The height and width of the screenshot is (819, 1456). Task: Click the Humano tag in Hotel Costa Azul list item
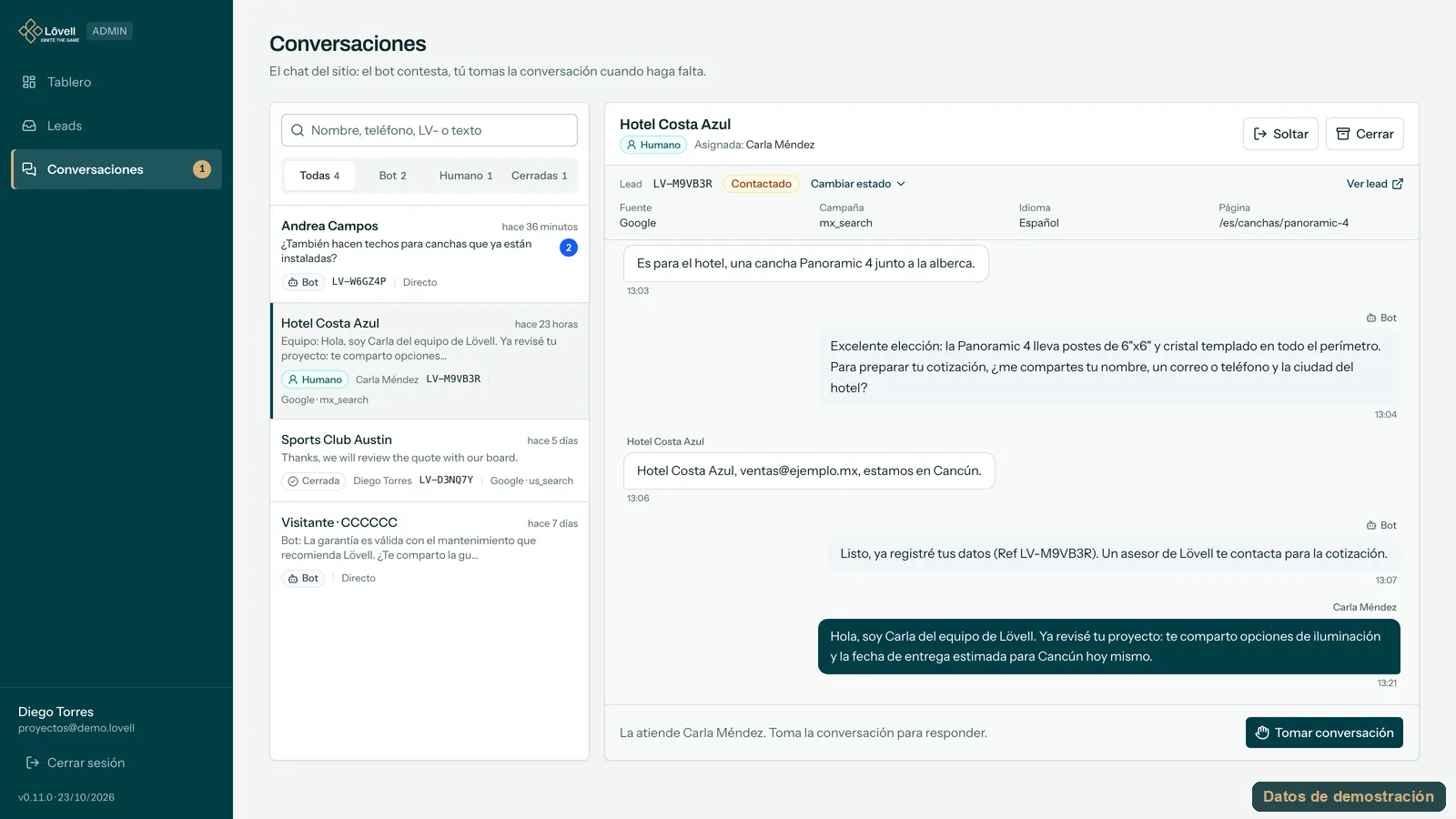315,379
